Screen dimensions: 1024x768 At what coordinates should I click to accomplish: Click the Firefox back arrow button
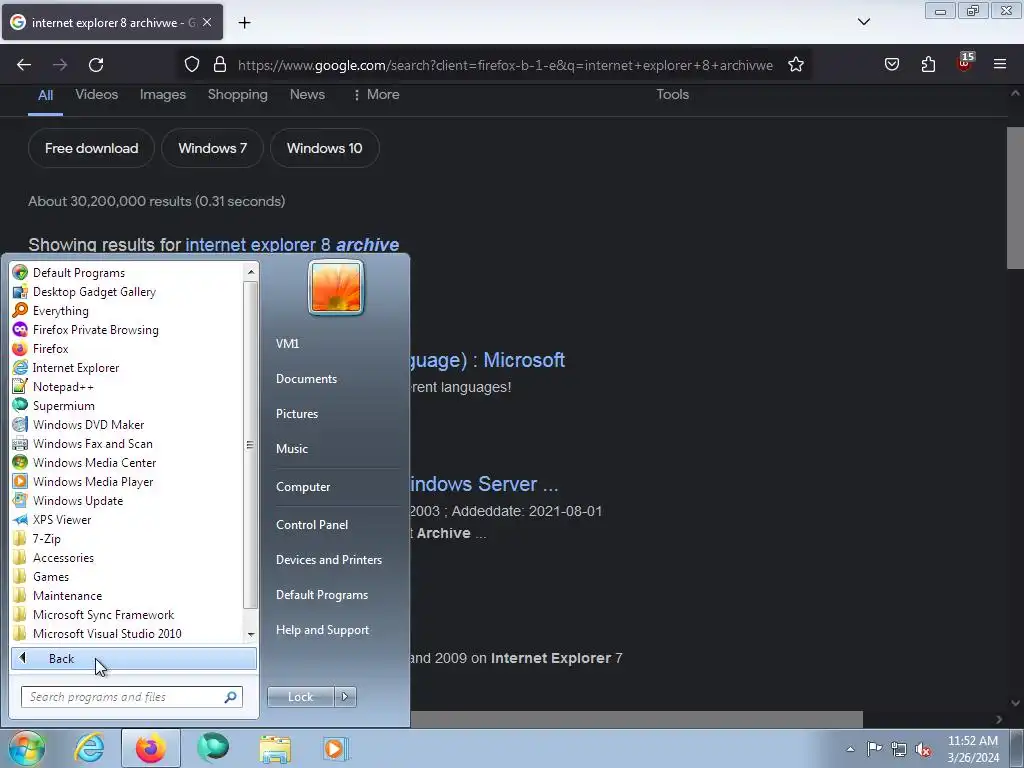click(x=24, y=65)
